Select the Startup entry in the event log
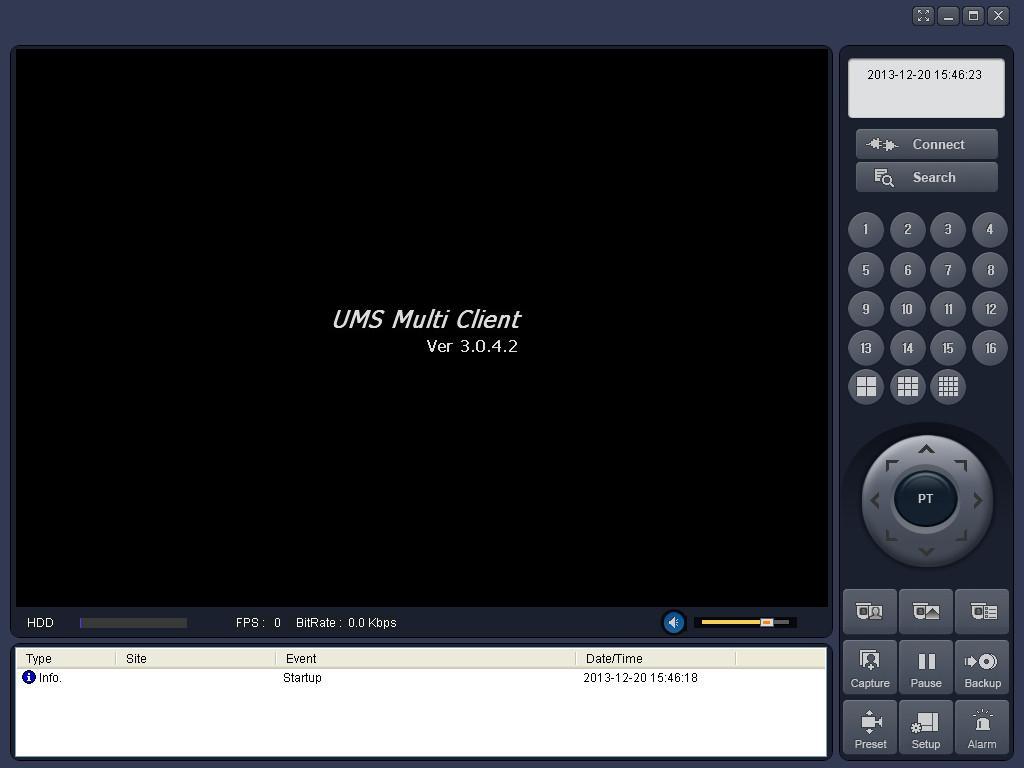The height and width of the screenshot is (768, 1024). tap(300, 677)
